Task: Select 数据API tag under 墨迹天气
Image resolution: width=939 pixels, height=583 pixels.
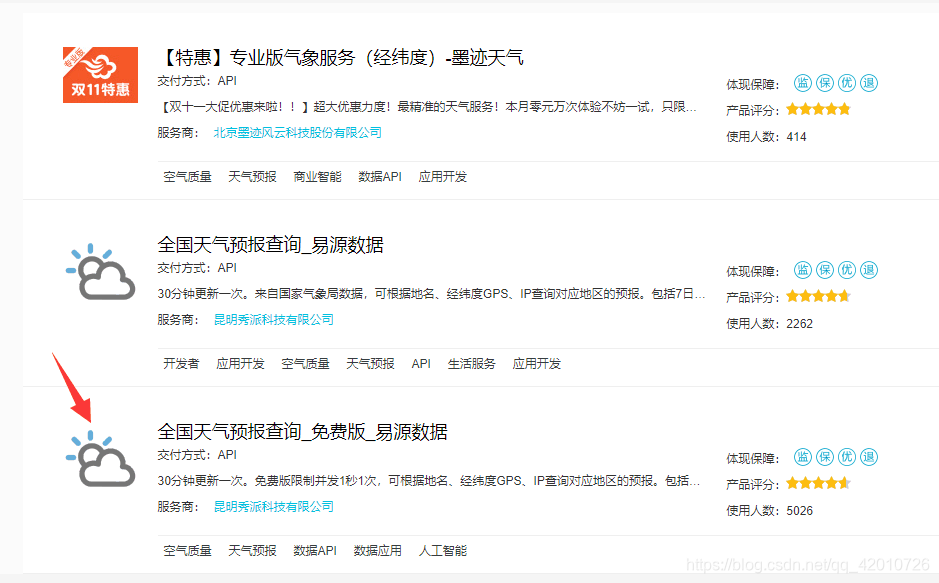Action: point(380,177)
